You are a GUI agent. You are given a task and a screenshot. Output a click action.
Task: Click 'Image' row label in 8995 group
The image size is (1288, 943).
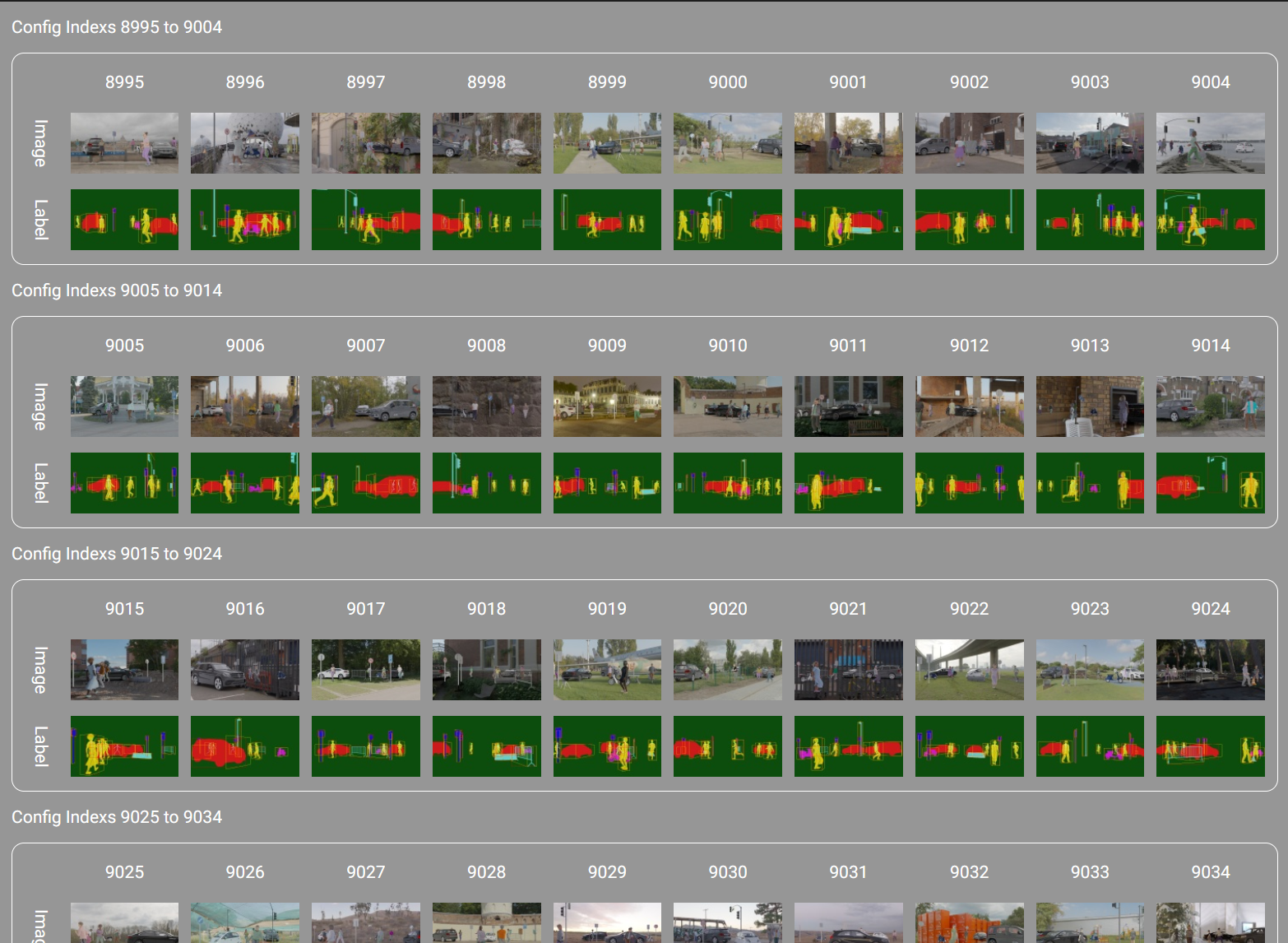(x=40, y=143)
